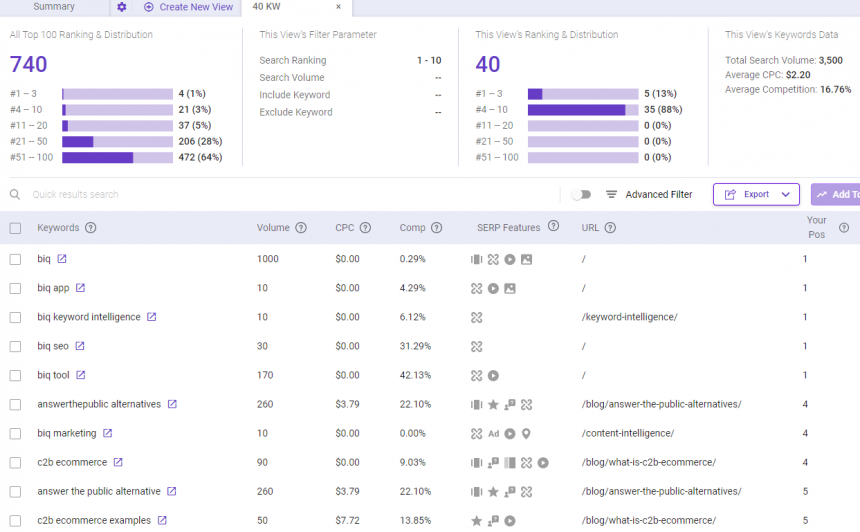The height and width of the screenshot is (532, 860).
Task: Open URL in answerthepublic alternatives row
Action: (x=661, y=404)
